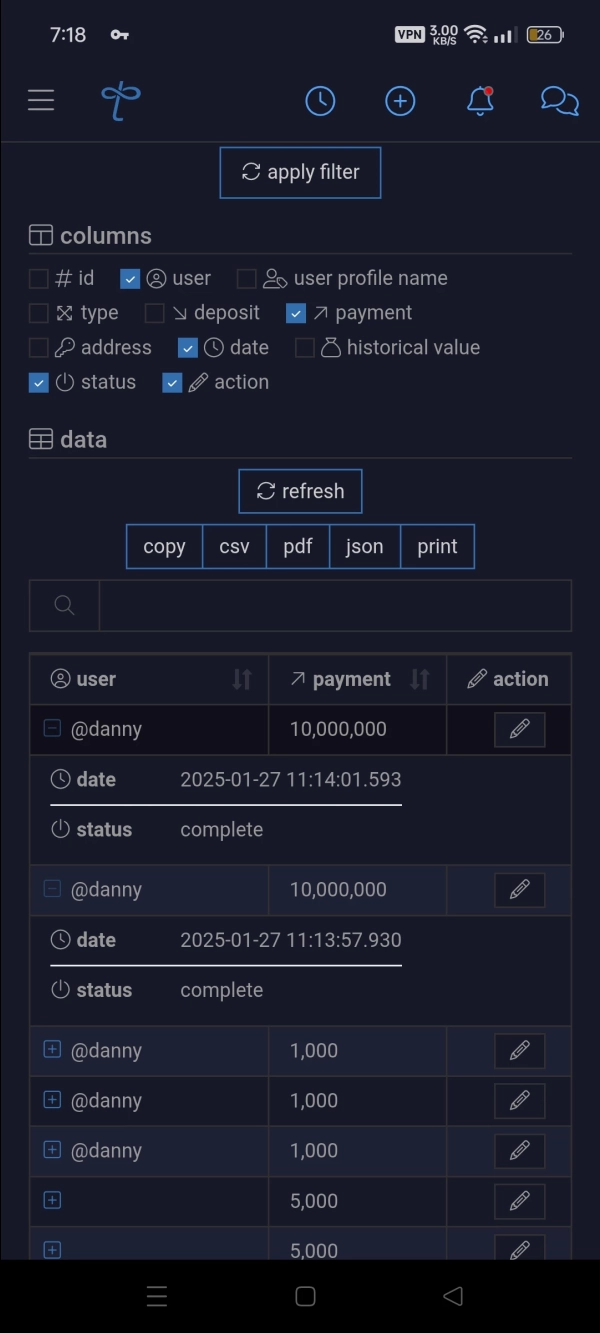This screenshot has width=600, height=1333.
Task: Uncheck the user column checkbox
Action: tap(130, 279)
